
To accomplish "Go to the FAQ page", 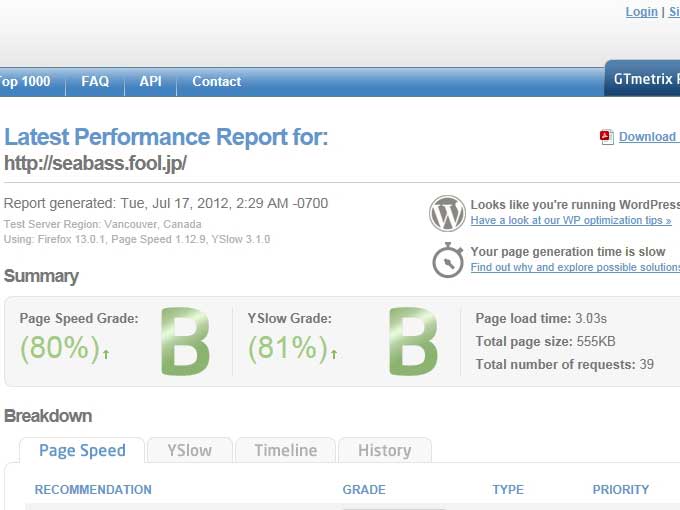I will click(x=95, y=82).
